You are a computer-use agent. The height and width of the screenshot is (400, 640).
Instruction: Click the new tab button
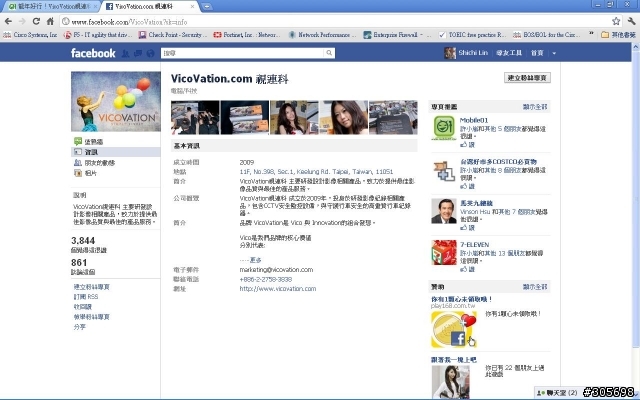(x=207, y=6)
